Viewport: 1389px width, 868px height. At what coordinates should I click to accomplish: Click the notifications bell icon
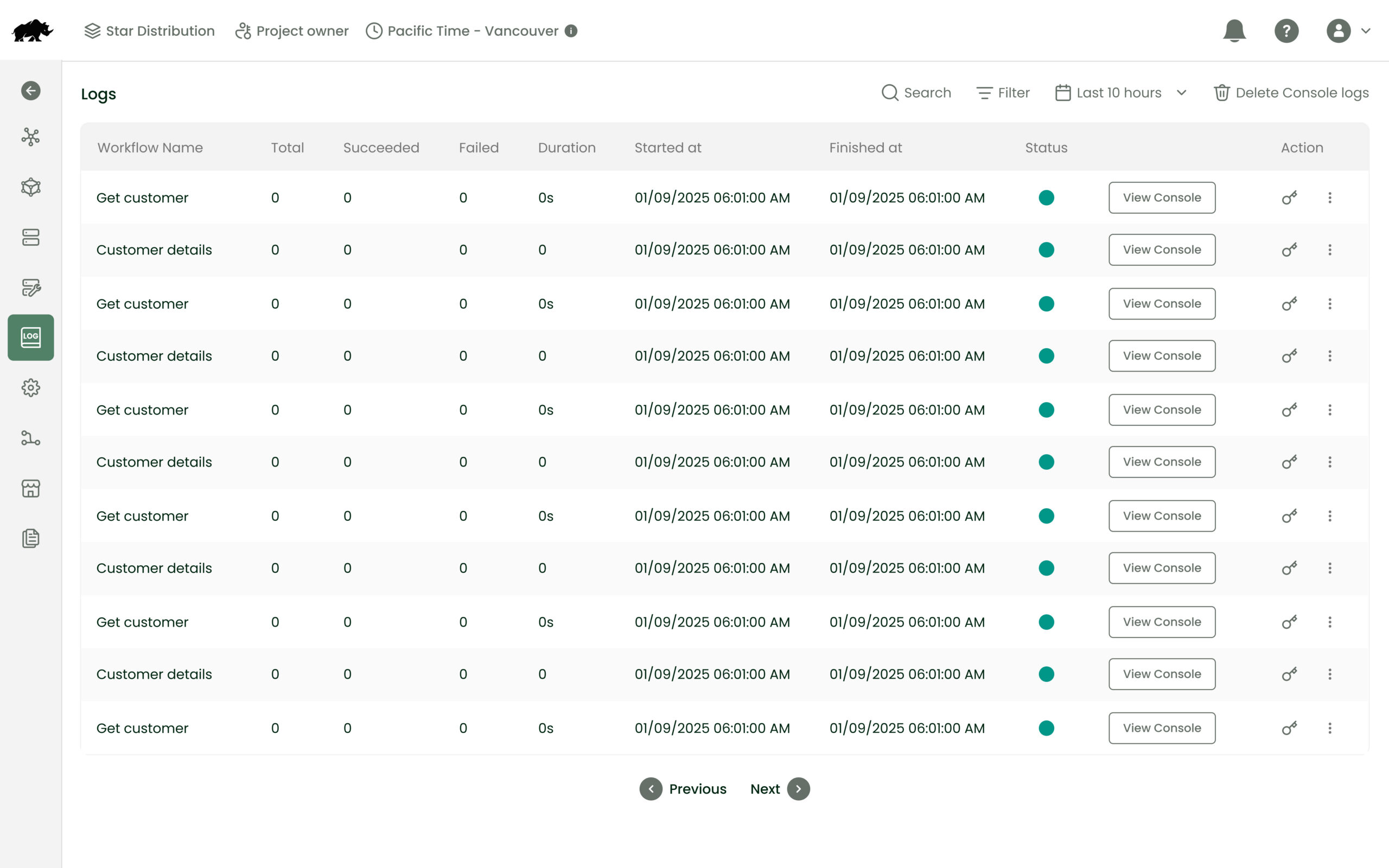1234,31
